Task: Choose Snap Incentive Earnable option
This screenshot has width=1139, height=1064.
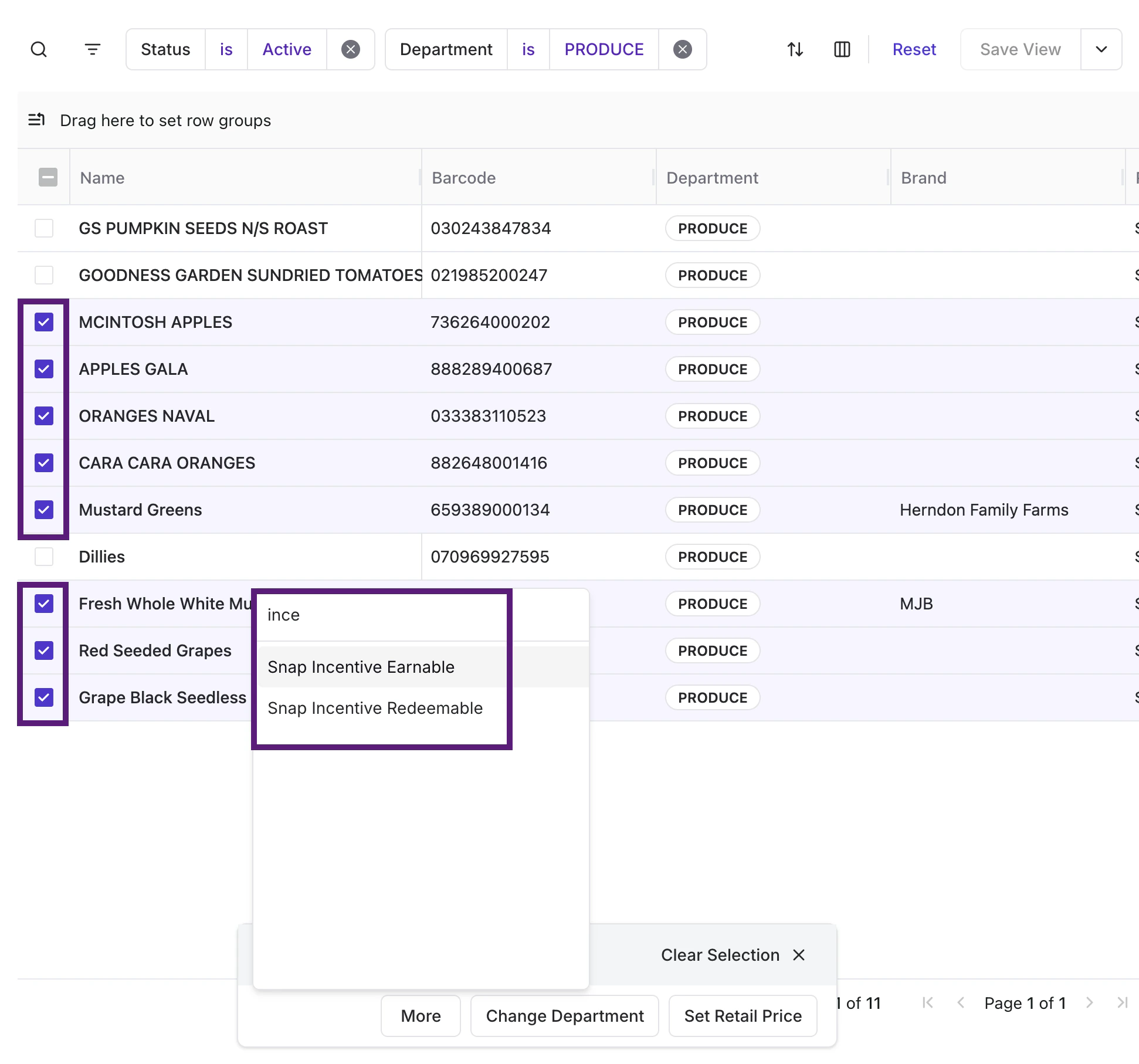Action: point(361,667)
